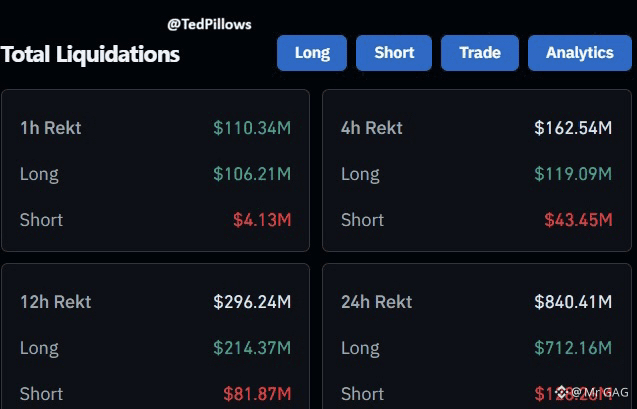Screen dimensions: 637x409
Task: Select the 24h Rekt label
Action: [376, 302]
